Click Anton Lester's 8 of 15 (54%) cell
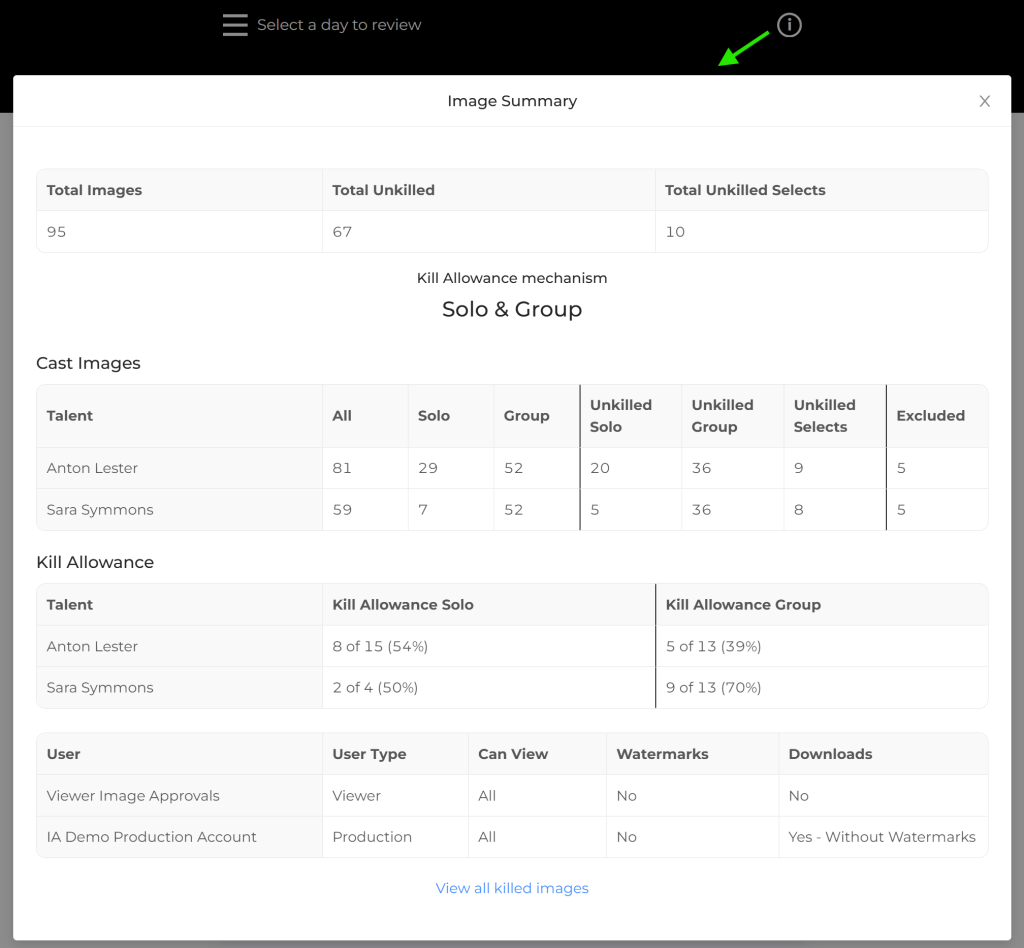The width and height of the screenshot is (1024, 948). [x=380, y=647]
